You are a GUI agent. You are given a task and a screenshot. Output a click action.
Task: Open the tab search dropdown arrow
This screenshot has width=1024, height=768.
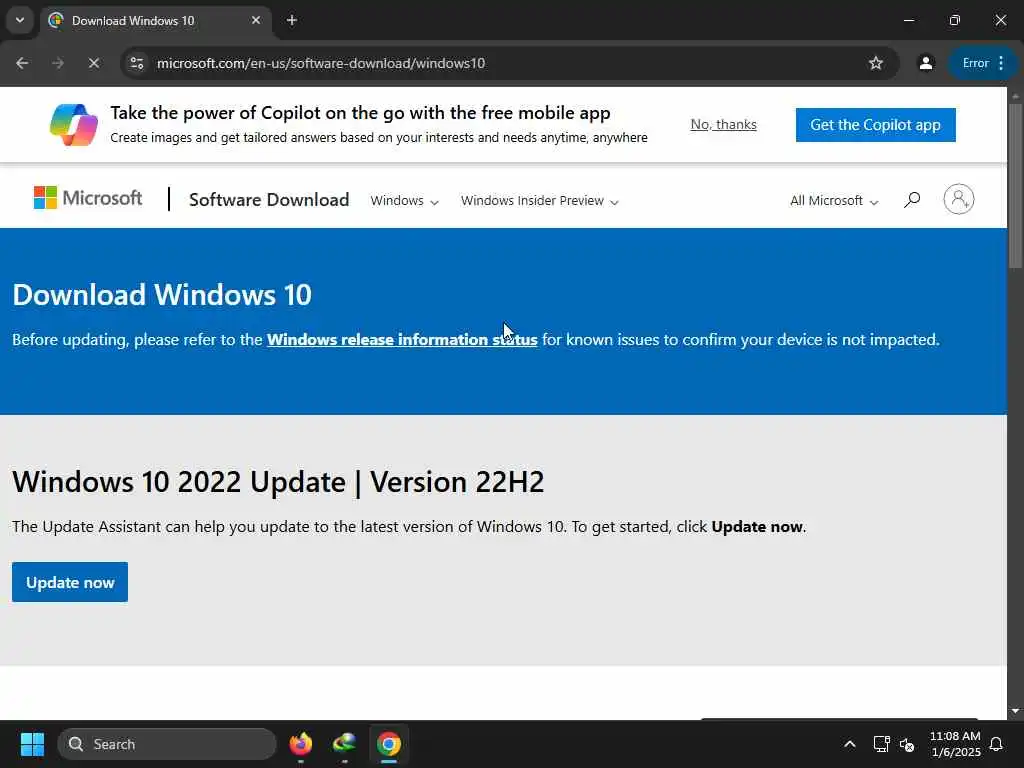pyautogui.click(x=20, y=20)
